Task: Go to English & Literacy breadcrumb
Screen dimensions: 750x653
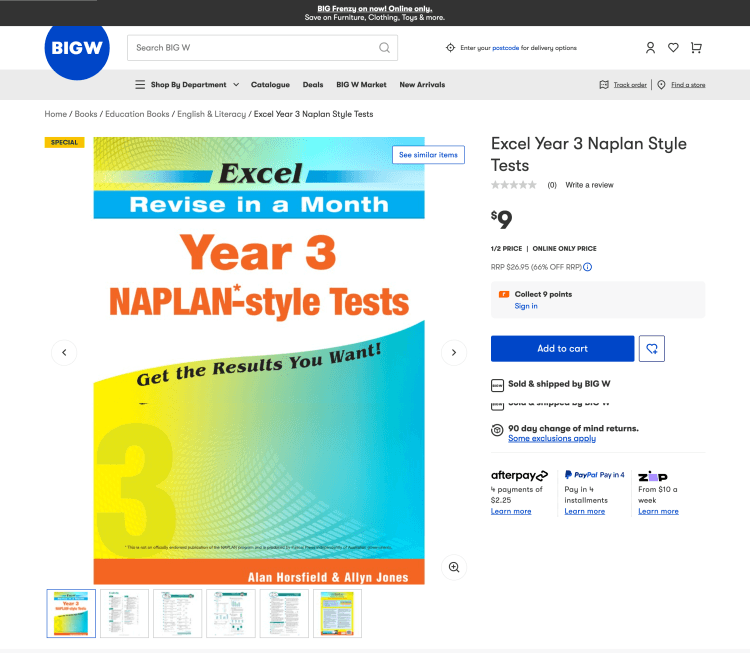Action: [211, 114]
